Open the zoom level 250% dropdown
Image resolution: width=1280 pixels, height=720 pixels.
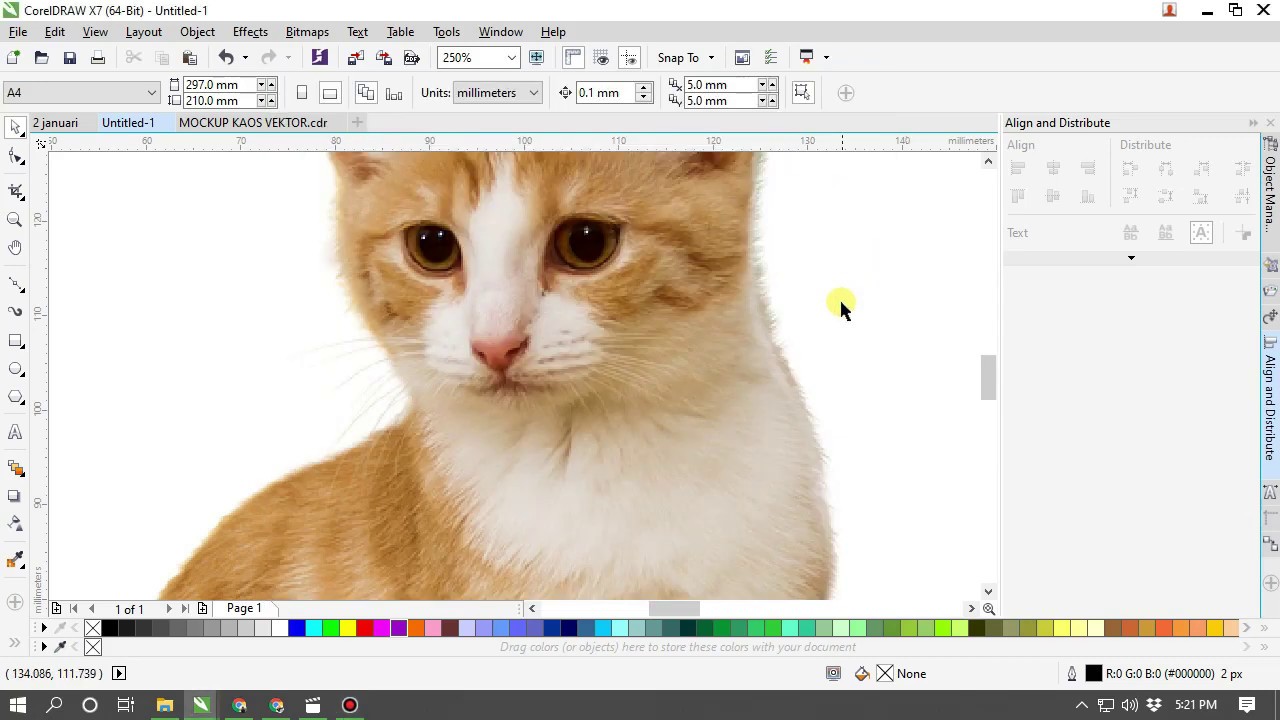tap(511, 58)
